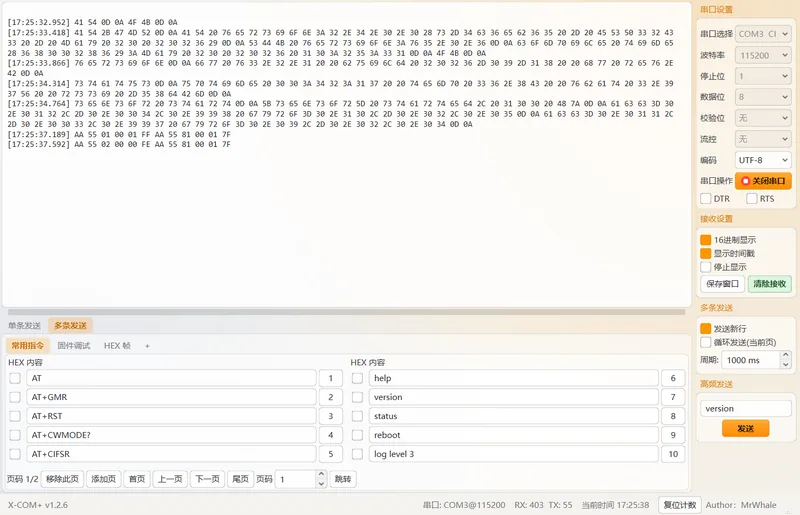Enable the DTR checkbox
The width and height of the screenshot is (800, 515).
click(x=706, y=199)
